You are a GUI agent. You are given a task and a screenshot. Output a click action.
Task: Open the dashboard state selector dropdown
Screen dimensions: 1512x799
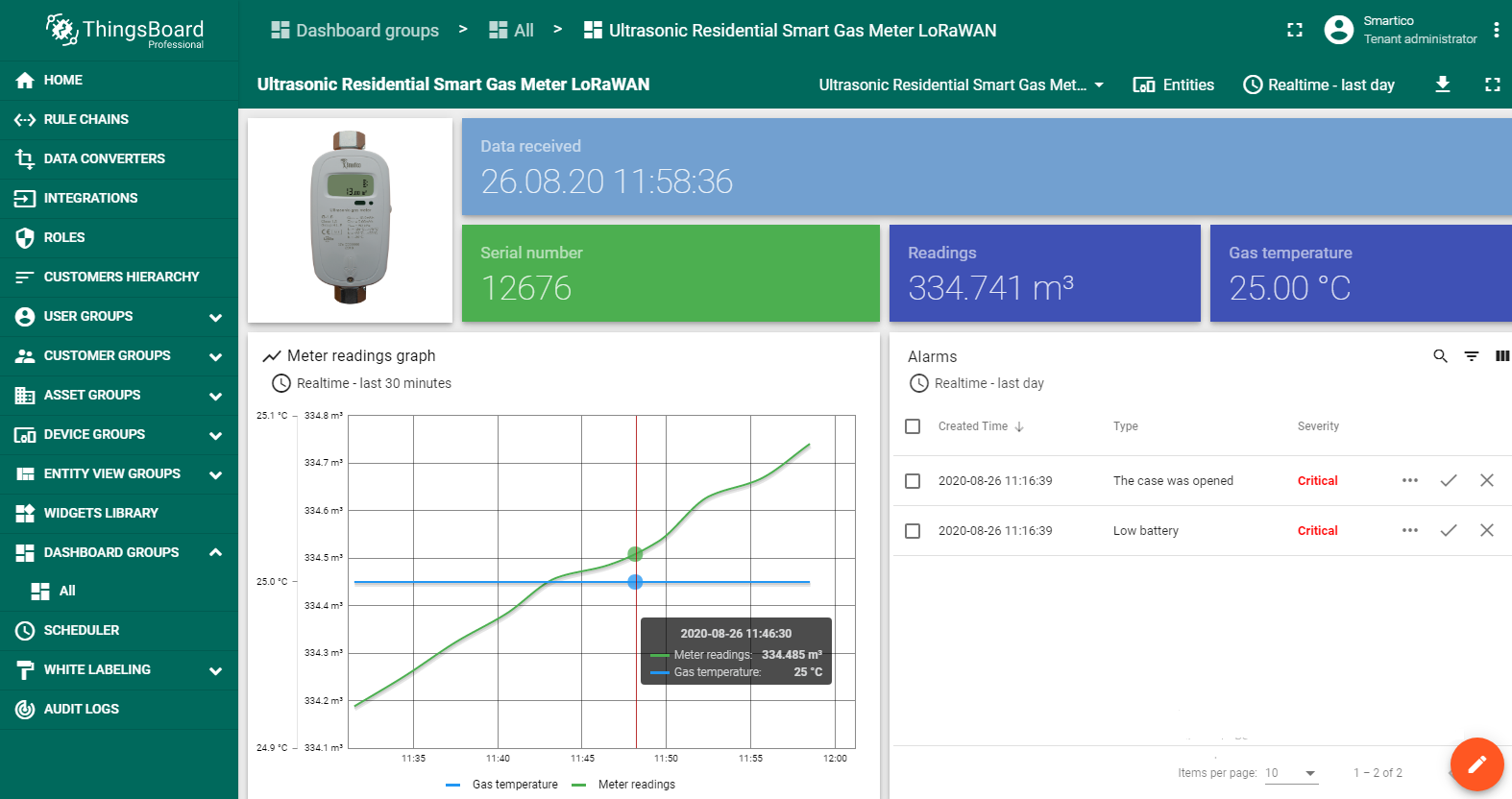(x=961, y=85)
